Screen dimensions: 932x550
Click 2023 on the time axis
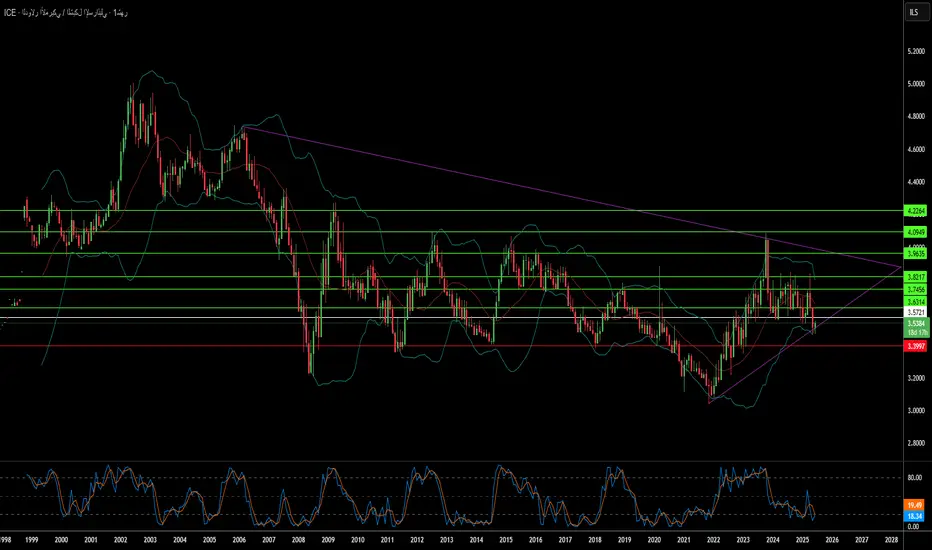tap(743, 540)
